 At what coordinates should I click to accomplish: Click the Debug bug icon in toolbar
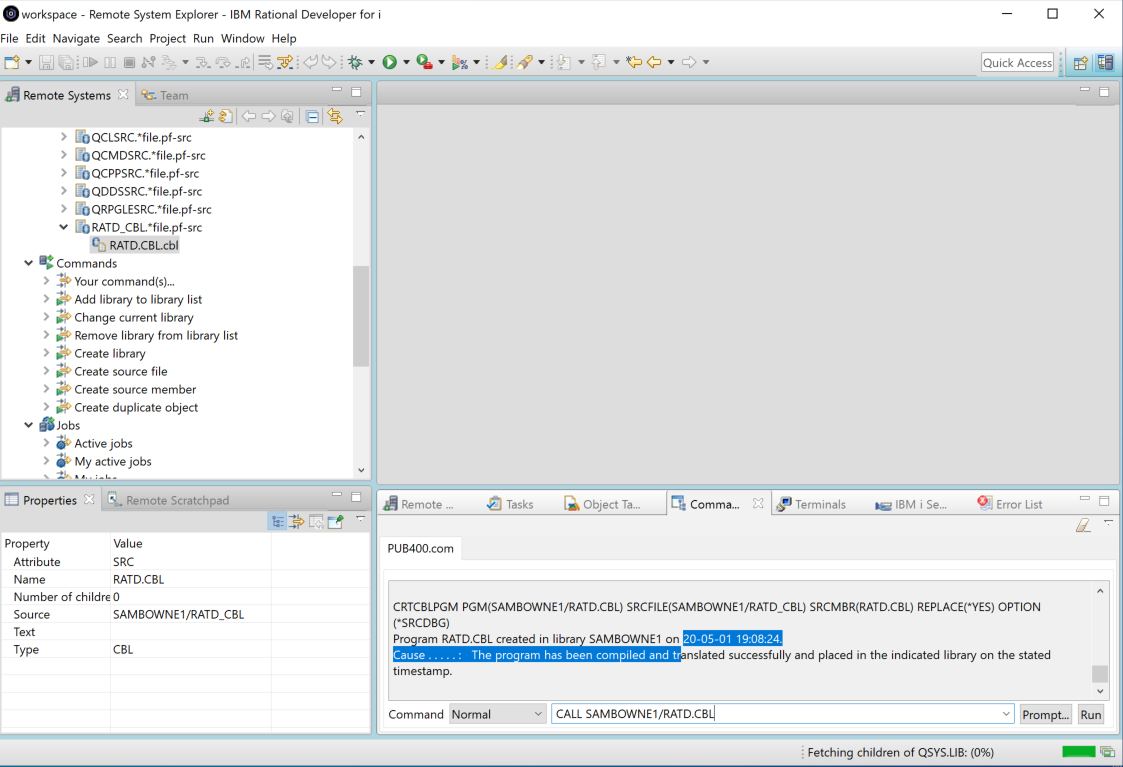pos(355,62)
